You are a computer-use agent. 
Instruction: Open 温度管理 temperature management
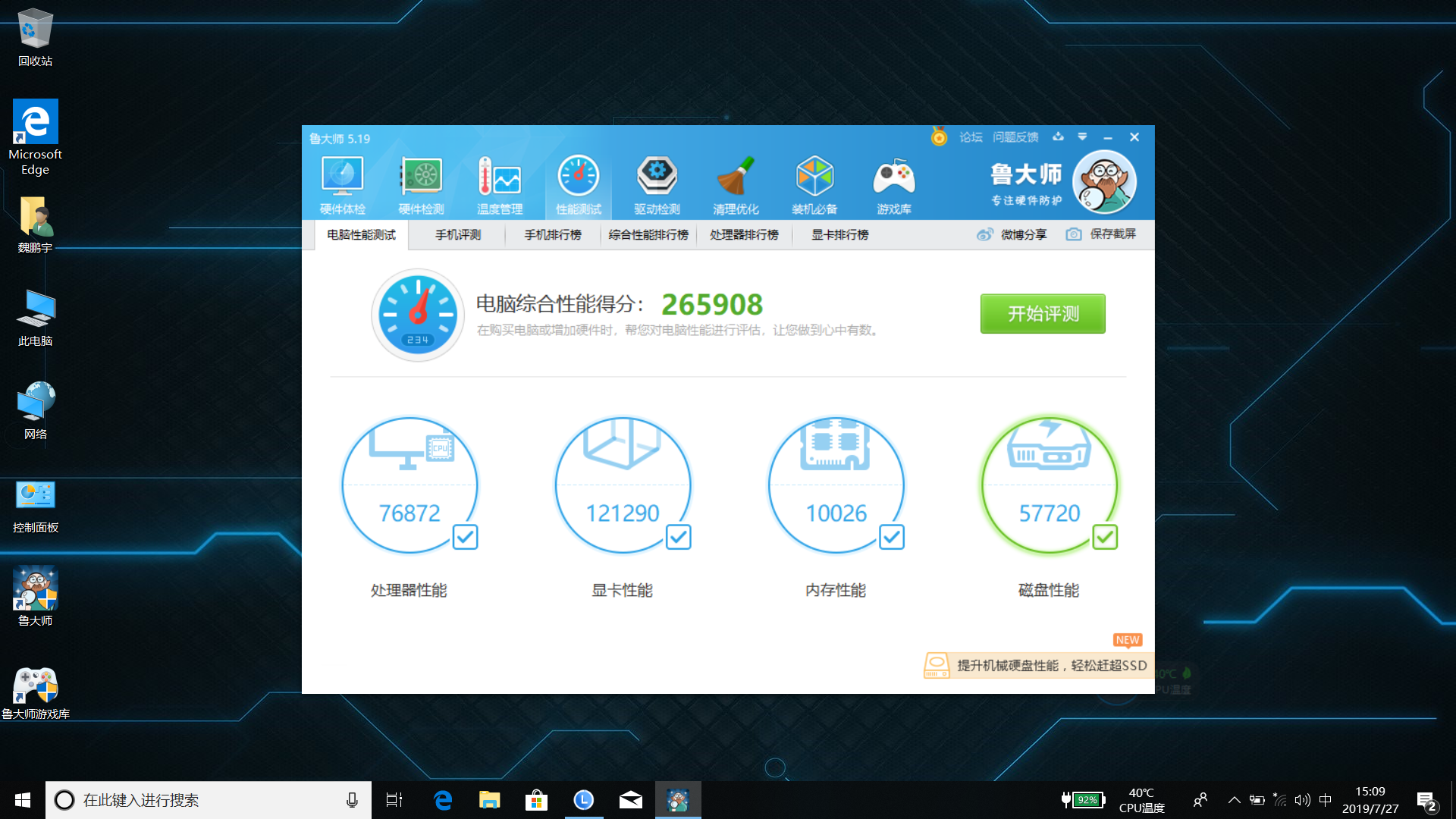coord(500,186)
